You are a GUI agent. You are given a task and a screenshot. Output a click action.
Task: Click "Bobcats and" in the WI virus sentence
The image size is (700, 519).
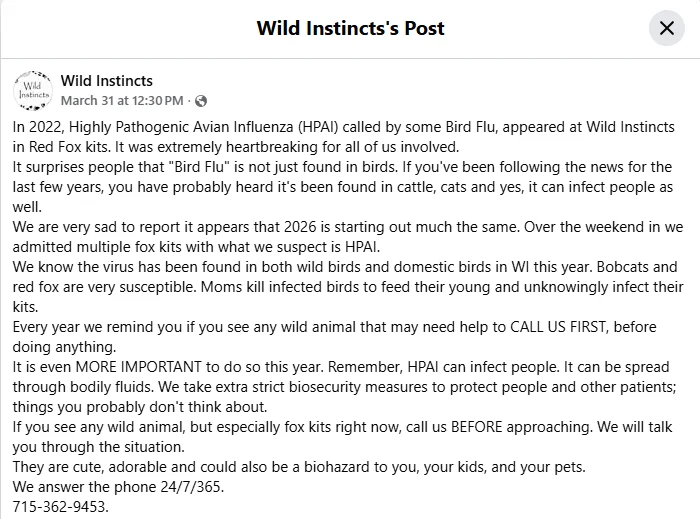click(x=637, y=267)
